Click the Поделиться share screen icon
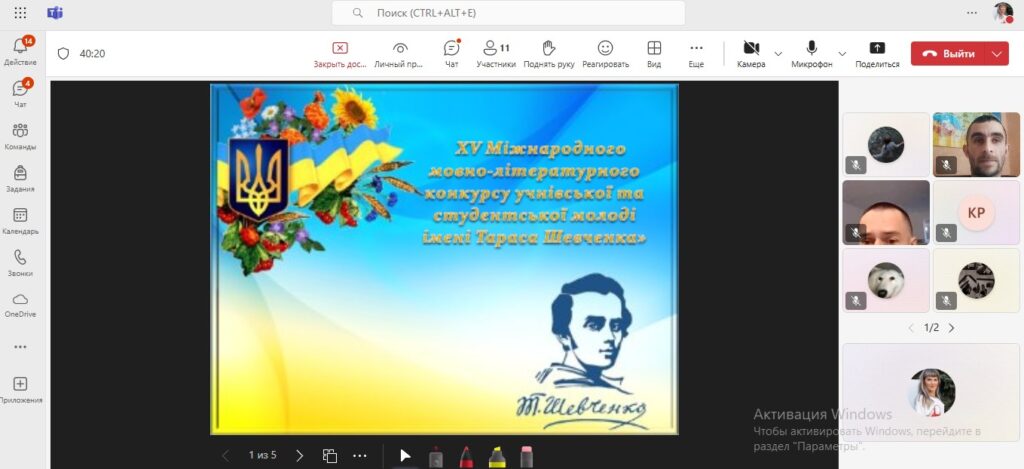 877,53
